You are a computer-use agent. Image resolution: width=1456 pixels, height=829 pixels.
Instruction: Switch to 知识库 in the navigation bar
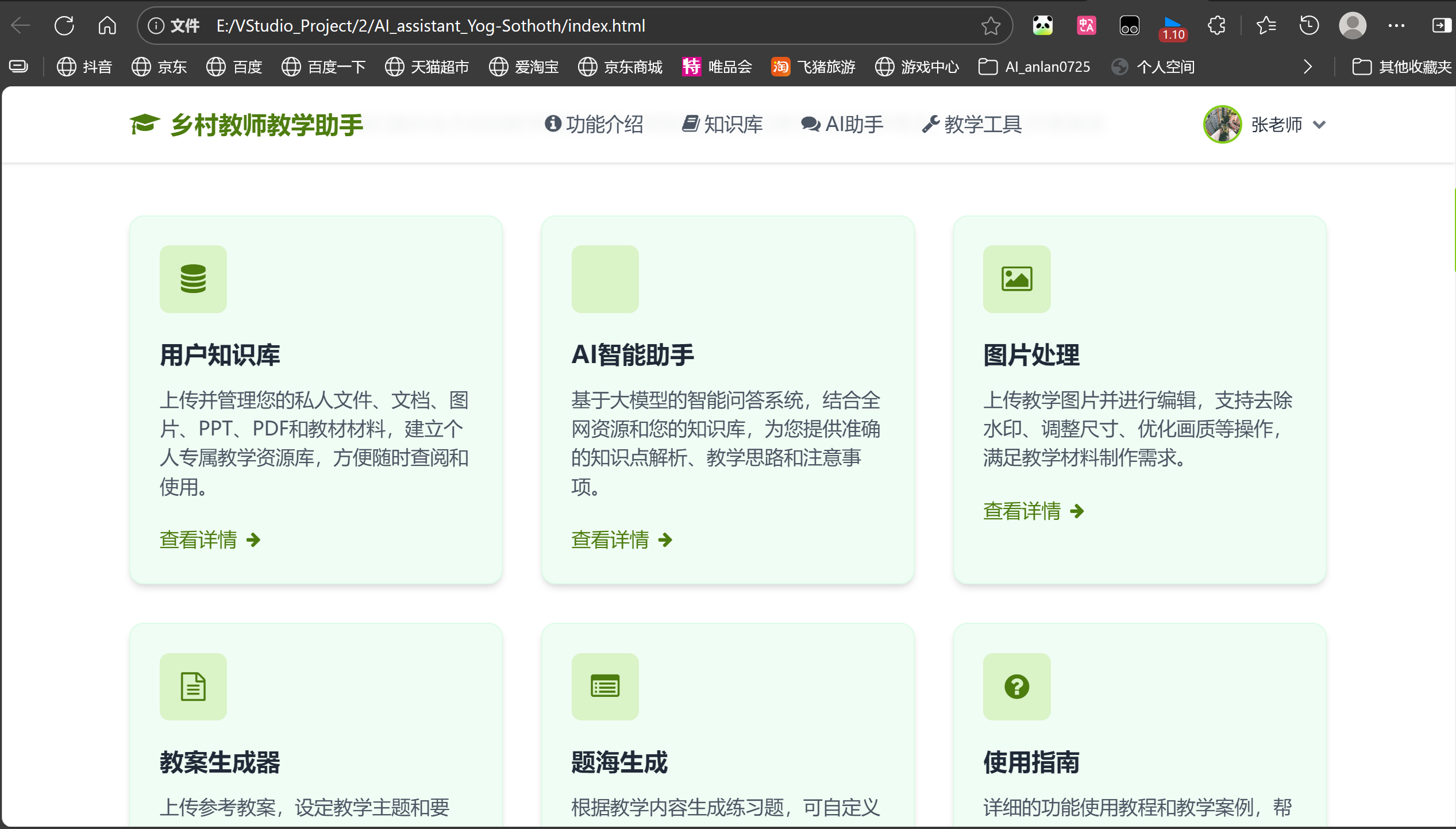(723, 124)
